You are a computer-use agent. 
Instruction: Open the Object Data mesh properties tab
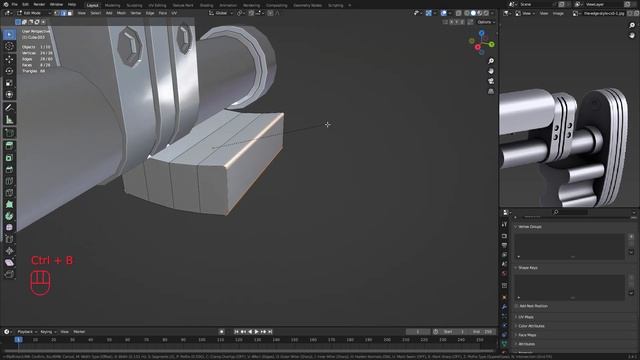click(x=504, y=344)
